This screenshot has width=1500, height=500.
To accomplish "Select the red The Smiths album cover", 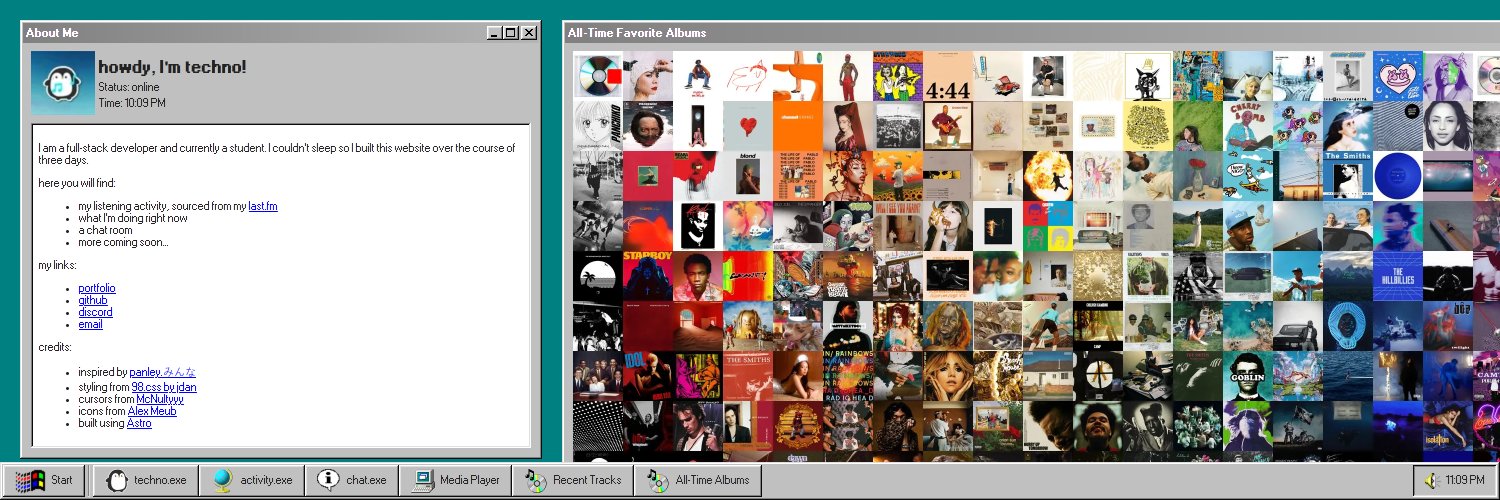I will coord(748,376).
